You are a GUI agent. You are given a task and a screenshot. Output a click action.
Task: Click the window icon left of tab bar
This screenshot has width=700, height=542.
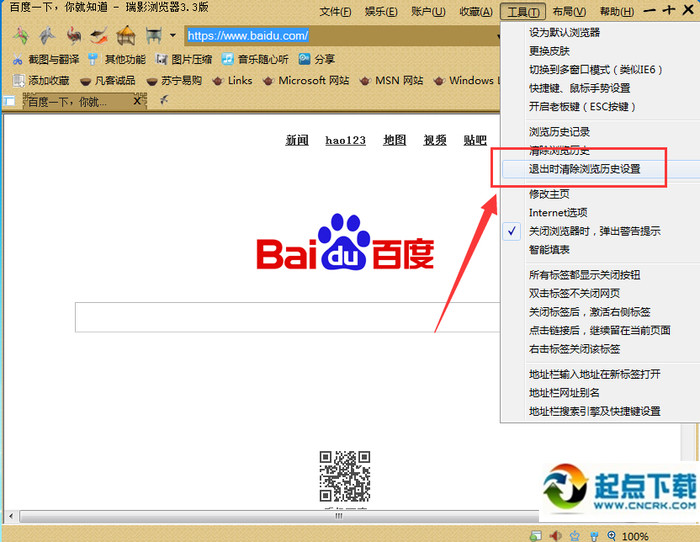click(x=9, y=101)
